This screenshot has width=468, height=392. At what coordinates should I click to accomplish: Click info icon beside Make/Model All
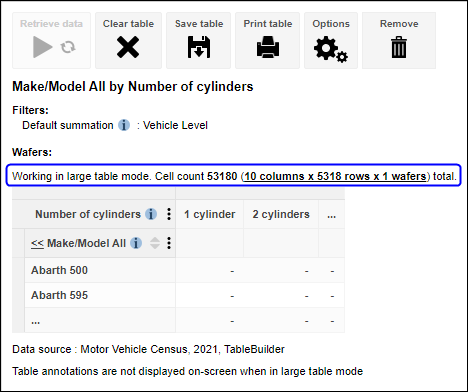[136, 243]
